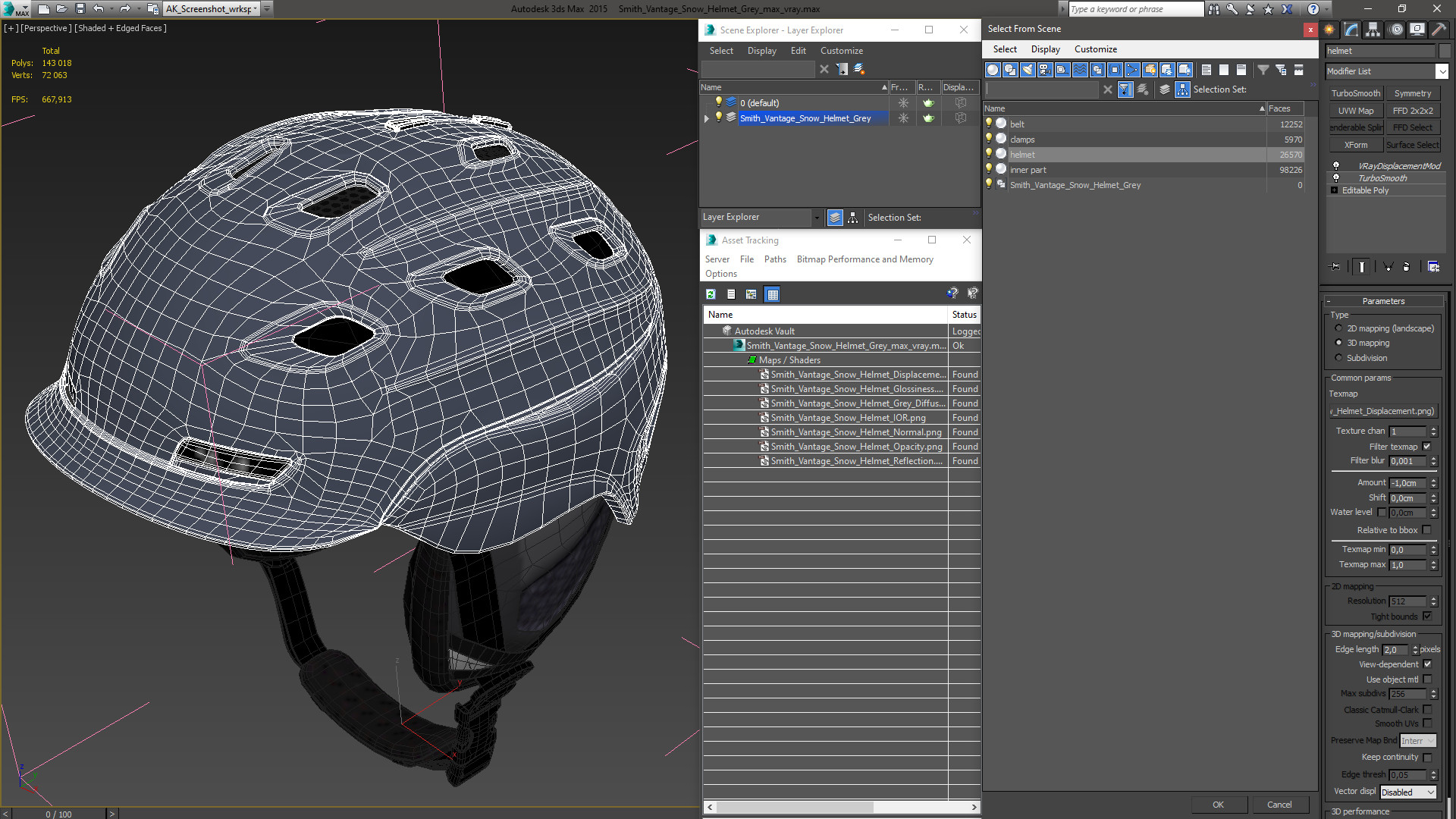Toggle TurboSmooth lightbulb in modifier stack
This screenshot has height=819, width=1456.
pyautogui.click(x=1336, y=177)
